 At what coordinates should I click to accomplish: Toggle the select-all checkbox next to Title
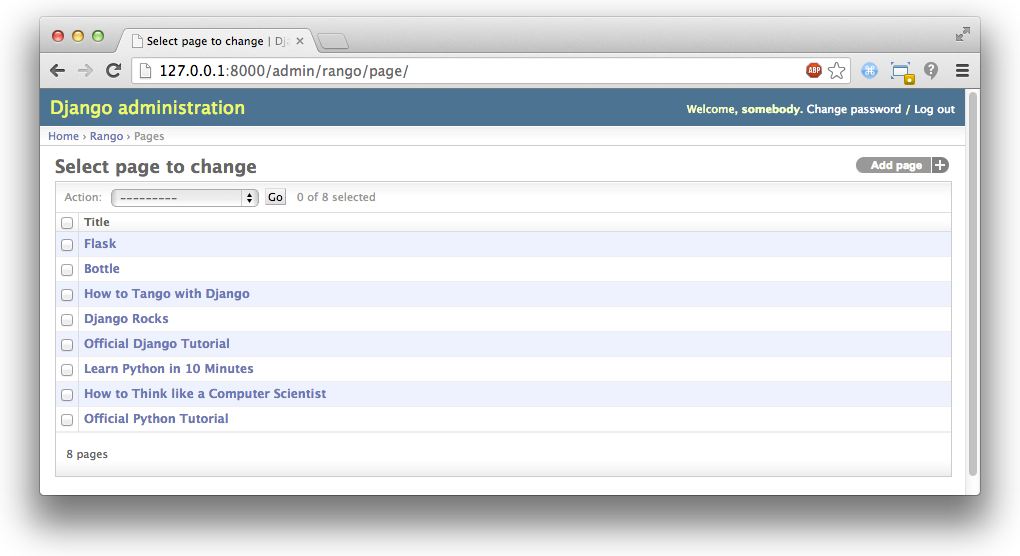pyautogui.click(x=67, y=222)
